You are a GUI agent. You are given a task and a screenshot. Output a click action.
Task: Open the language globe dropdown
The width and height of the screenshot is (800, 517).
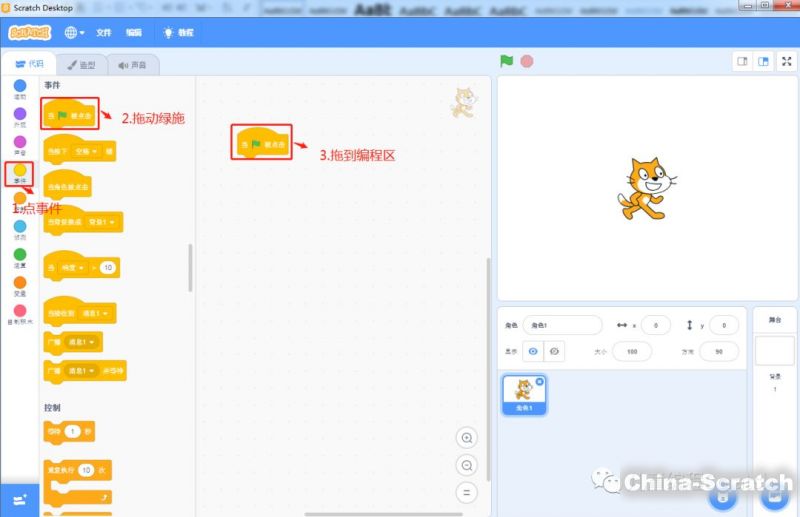click(75, 32)
